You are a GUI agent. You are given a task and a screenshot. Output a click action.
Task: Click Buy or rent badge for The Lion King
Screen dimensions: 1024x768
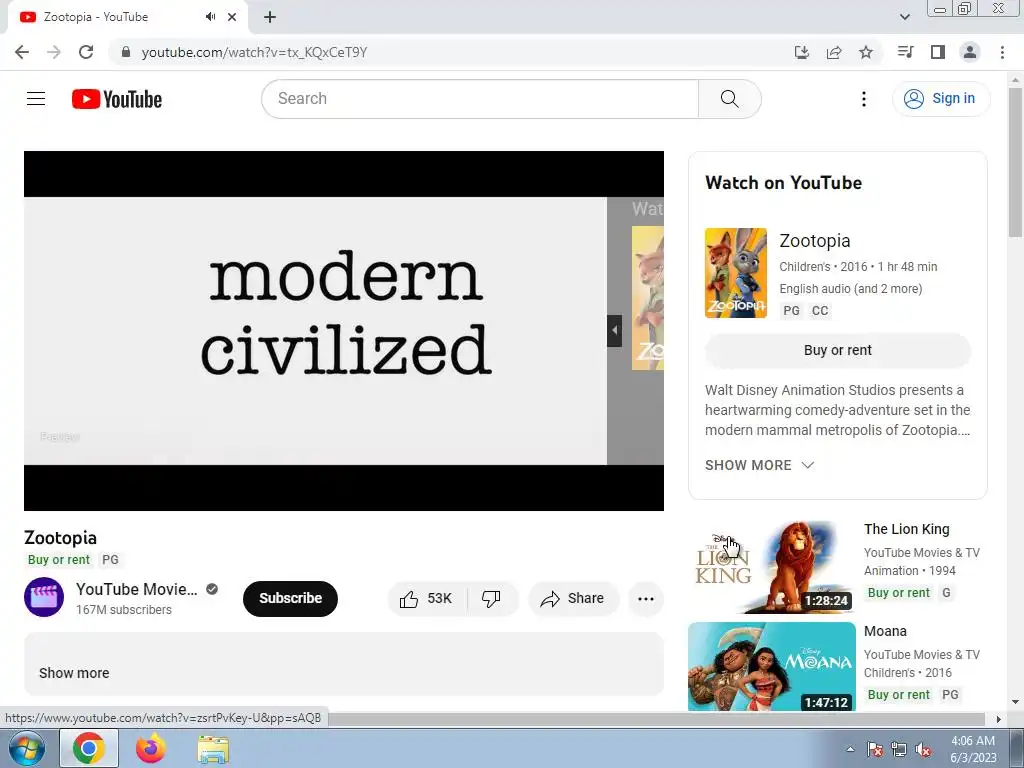pos(899,593)
